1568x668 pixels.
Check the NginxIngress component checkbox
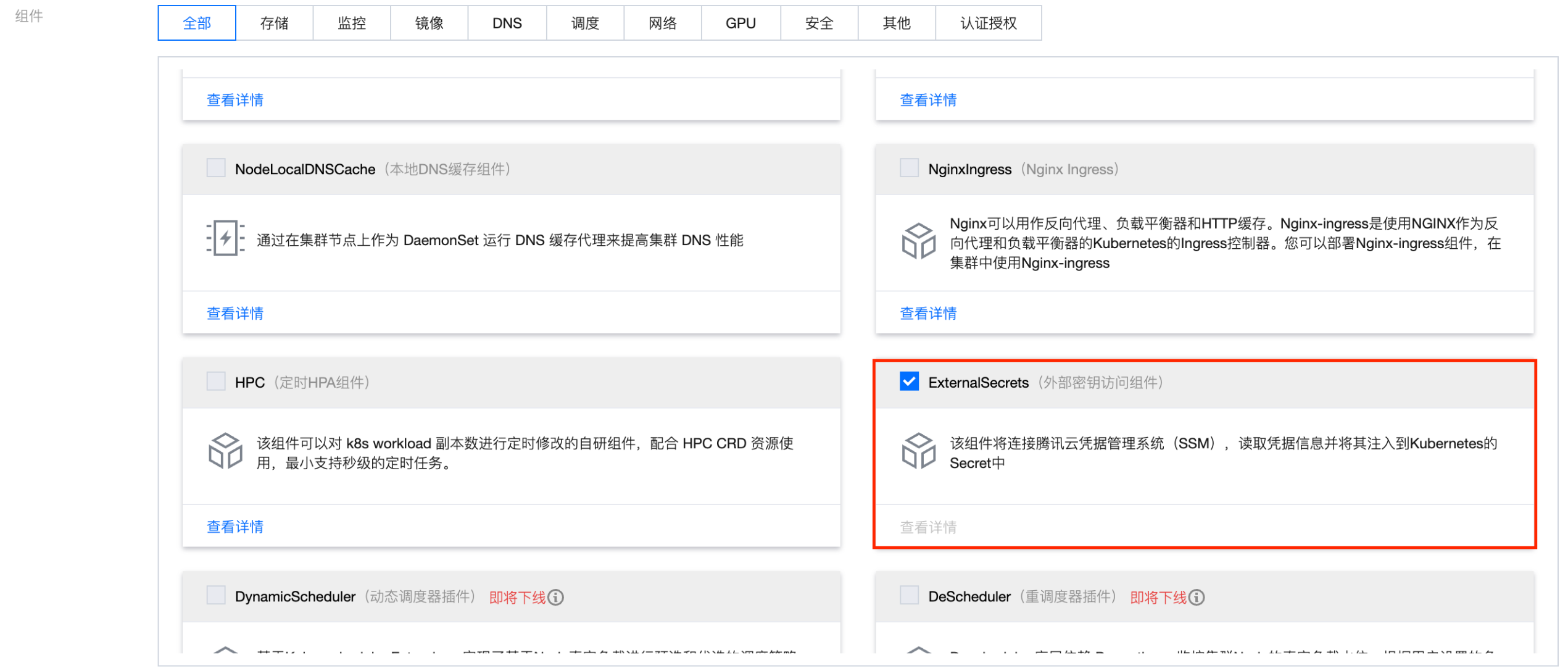[x=909, y=168]
